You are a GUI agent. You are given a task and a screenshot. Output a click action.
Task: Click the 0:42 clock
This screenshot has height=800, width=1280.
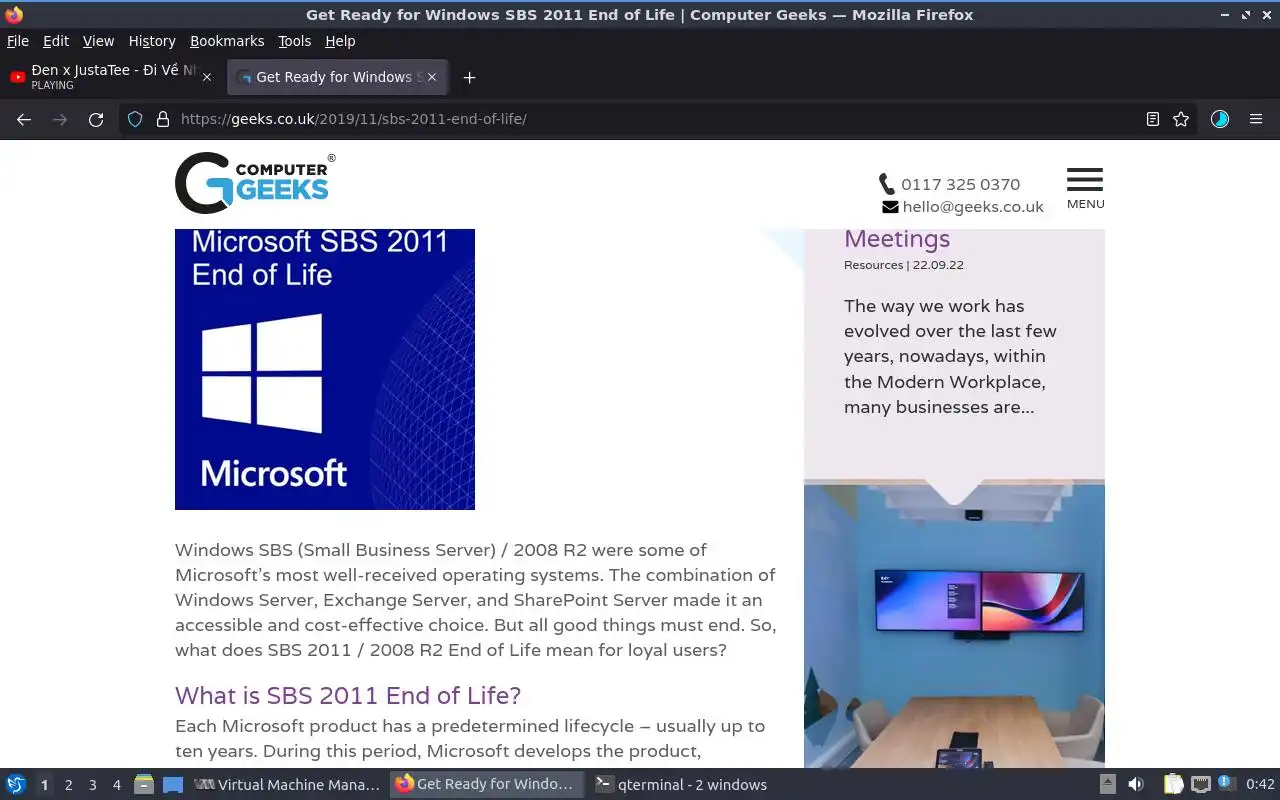click(1260, 785)
